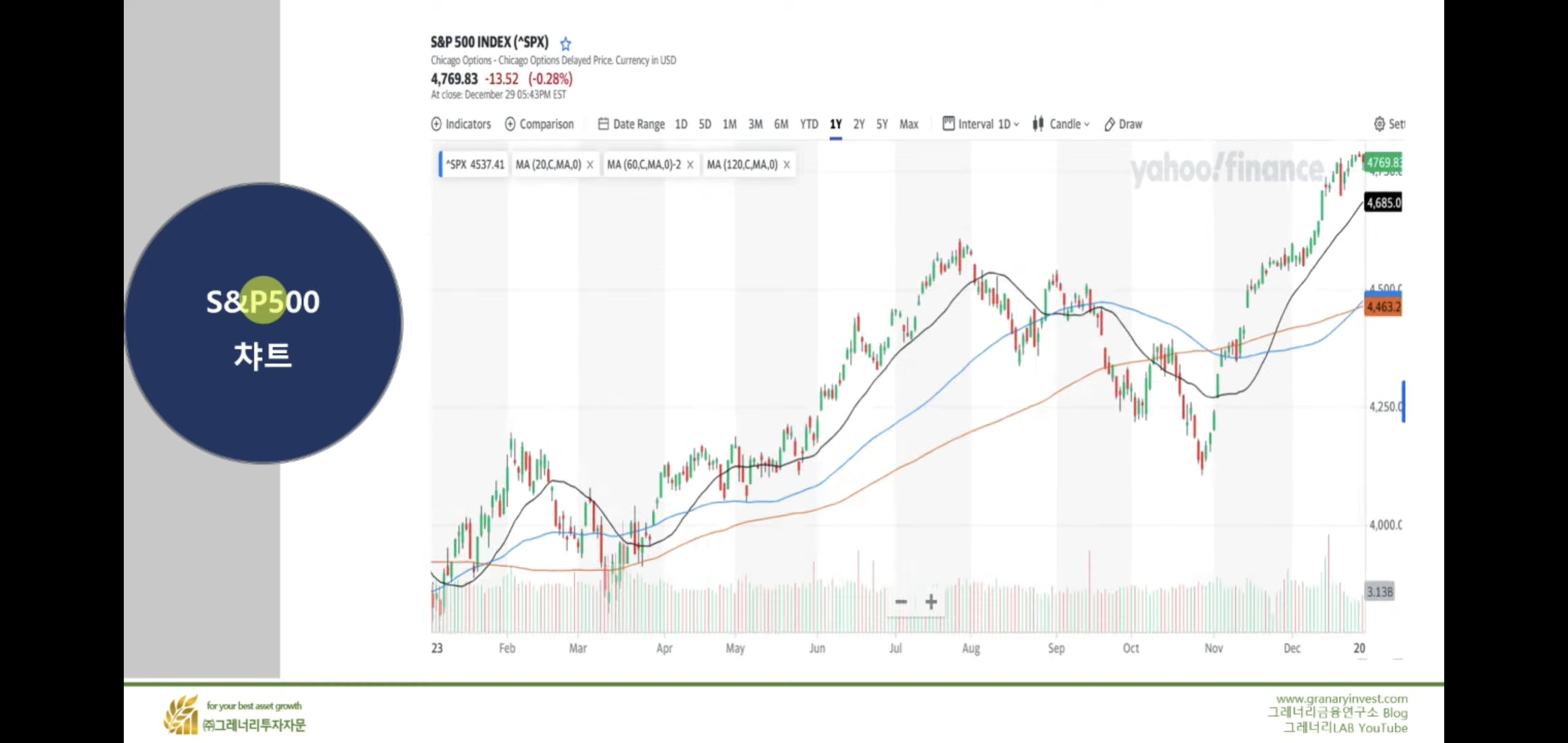Expand the Interval 1D dropdown
This screenshot has width=1568, height=743.
pyautogui.click(x=981, y=124)
